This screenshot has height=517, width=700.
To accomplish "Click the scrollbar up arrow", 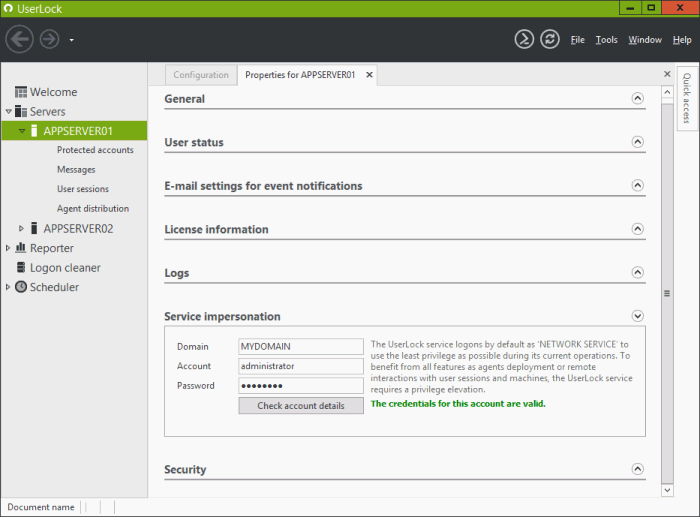I will (x=667, y=92).
